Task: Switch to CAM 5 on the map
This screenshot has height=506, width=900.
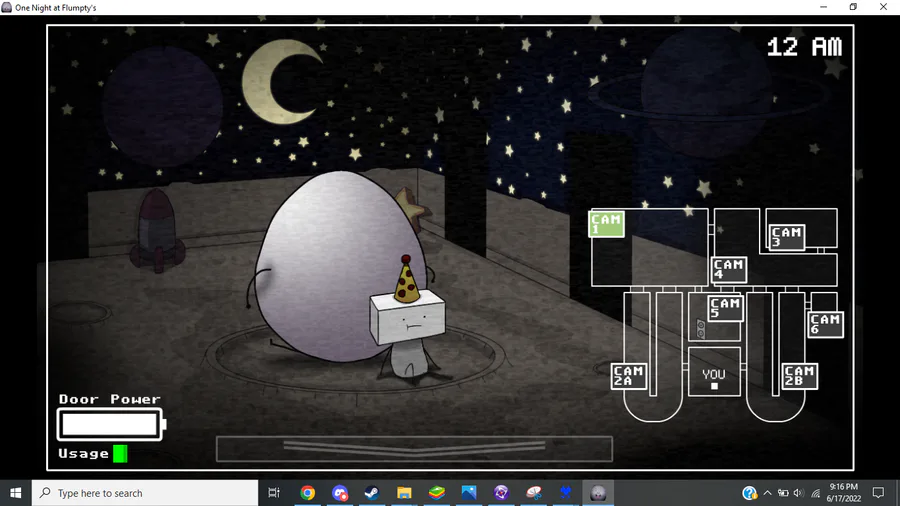Action: tap(726, 308)
